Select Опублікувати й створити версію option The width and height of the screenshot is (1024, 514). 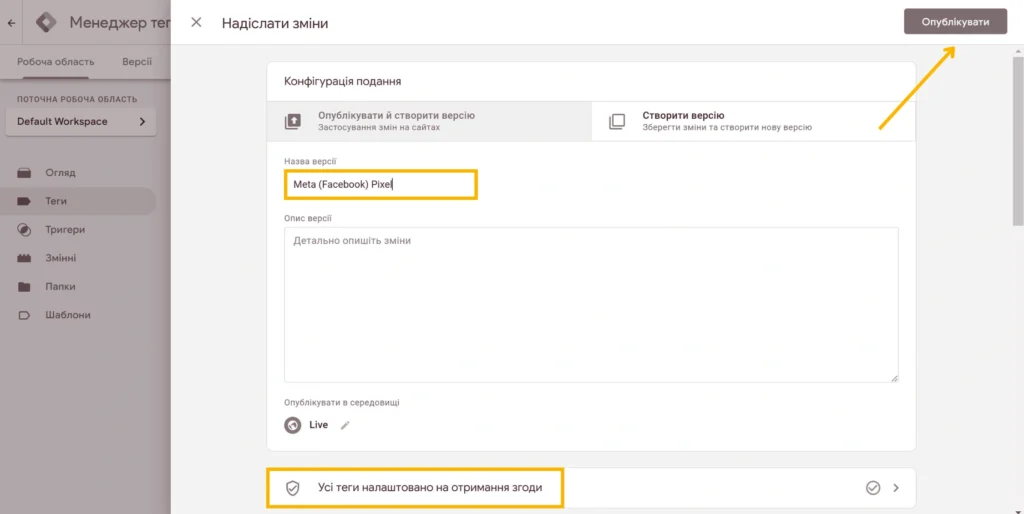[429, 121]
